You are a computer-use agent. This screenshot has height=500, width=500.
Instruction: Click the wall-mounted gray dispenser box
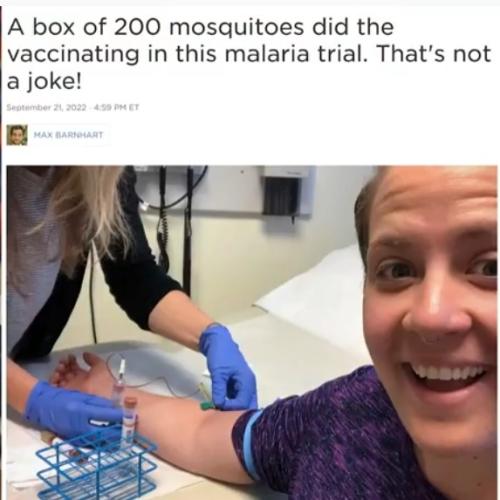click(x=285, y=192)
